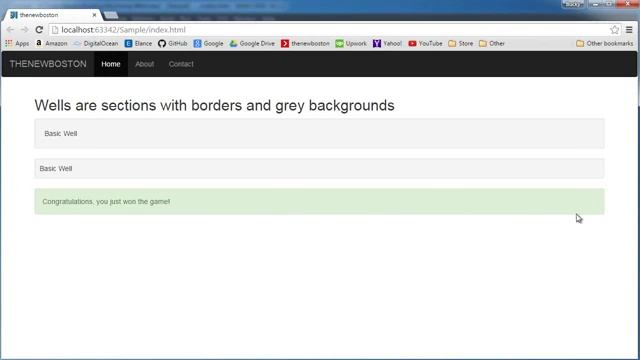Click the THENEWBOSTON navbar brand

(48, 64)
